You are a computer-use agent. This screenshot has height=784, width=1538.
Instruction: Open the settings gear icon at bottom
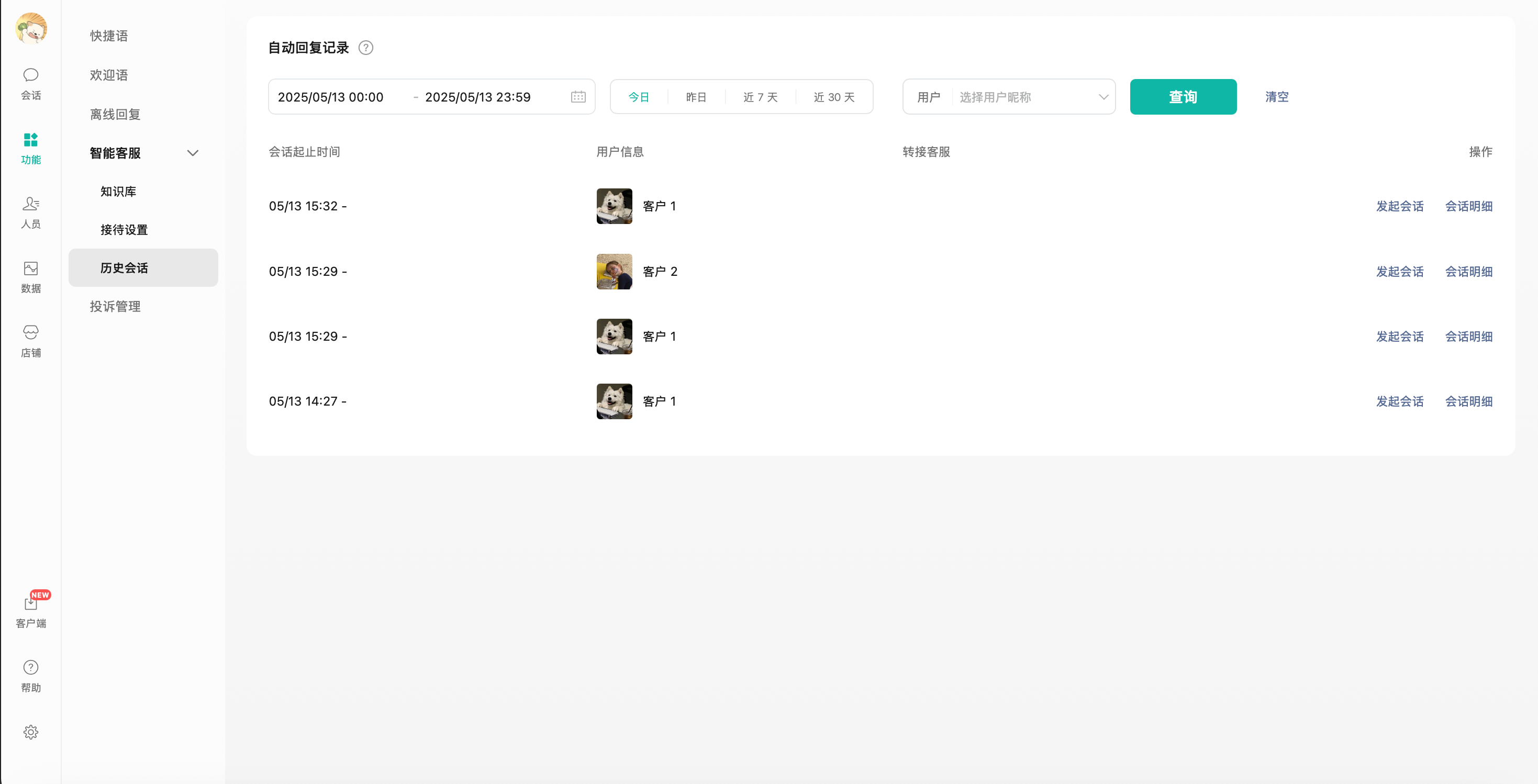30,732
